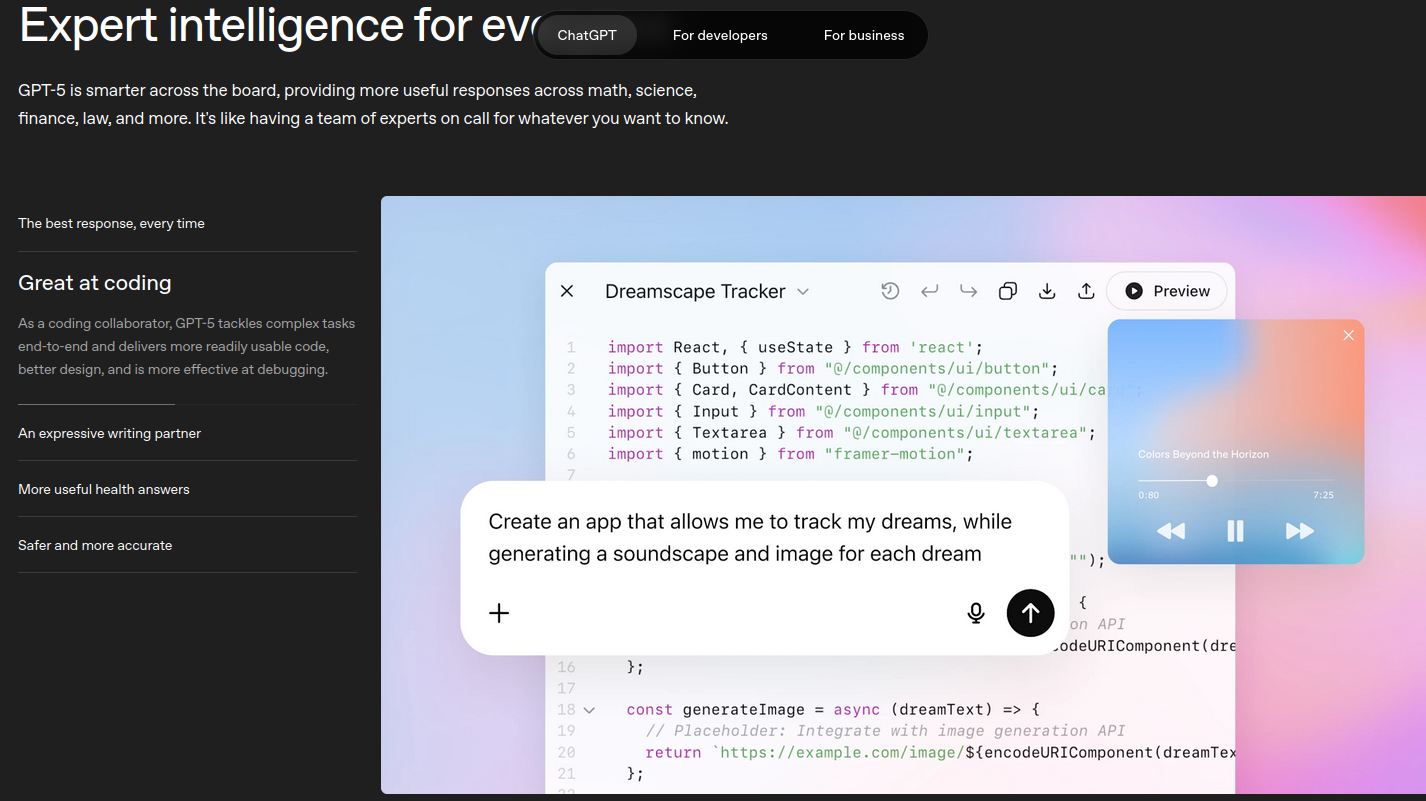The image size is (1426, 801).
Task: Click the version history clock icon
Action: (890, 291)
